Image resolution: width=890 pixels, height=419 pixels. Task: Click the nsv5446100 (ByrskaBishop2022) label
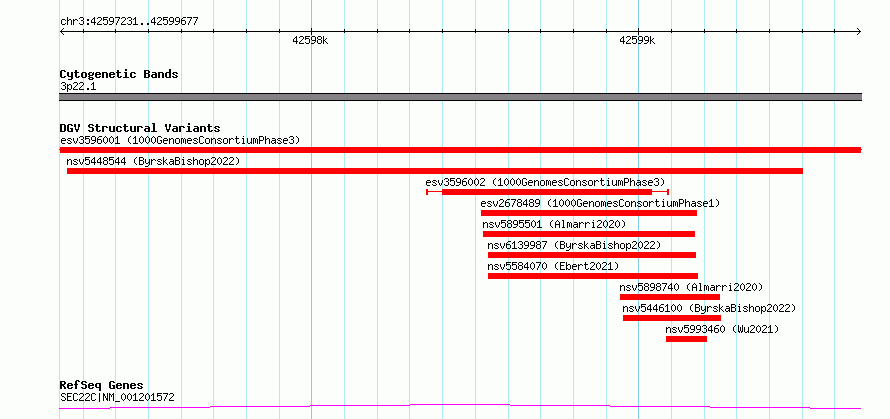click(x=710, y=308)
